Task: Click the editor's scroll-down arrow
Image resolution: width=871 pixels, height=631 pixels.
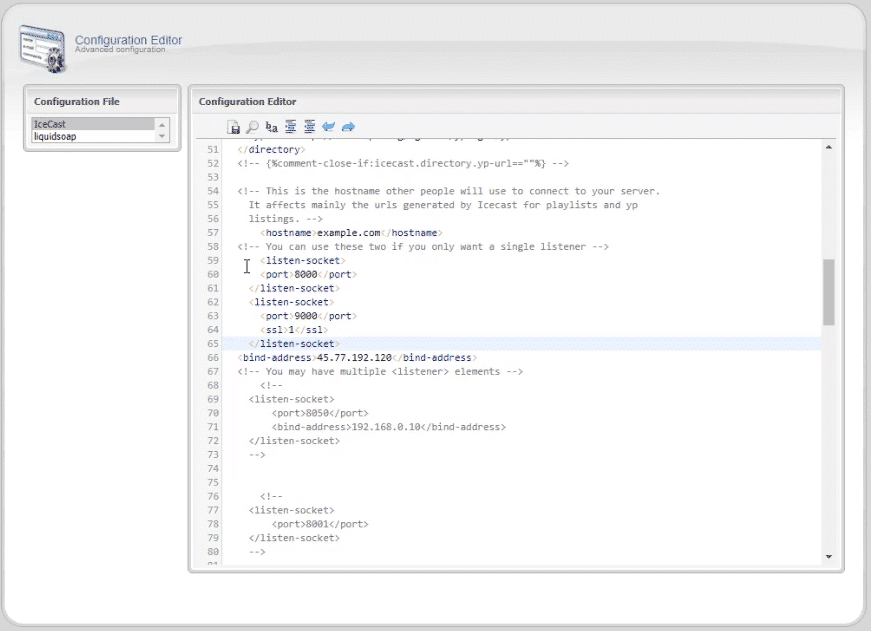Action: click(829, 557)
